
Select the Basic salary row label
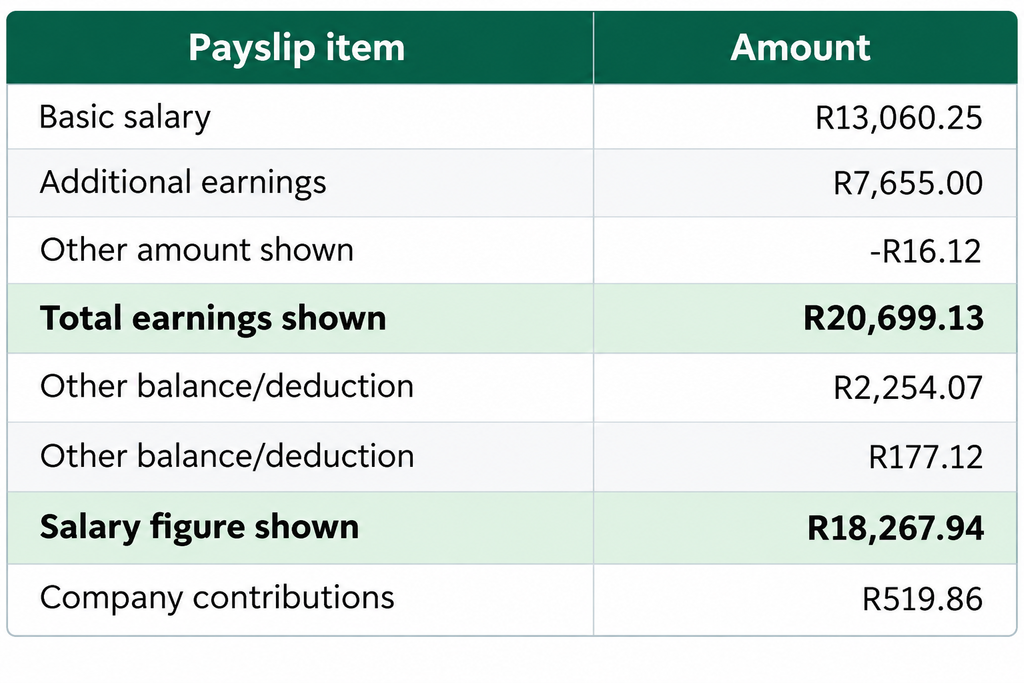point(125,118)
